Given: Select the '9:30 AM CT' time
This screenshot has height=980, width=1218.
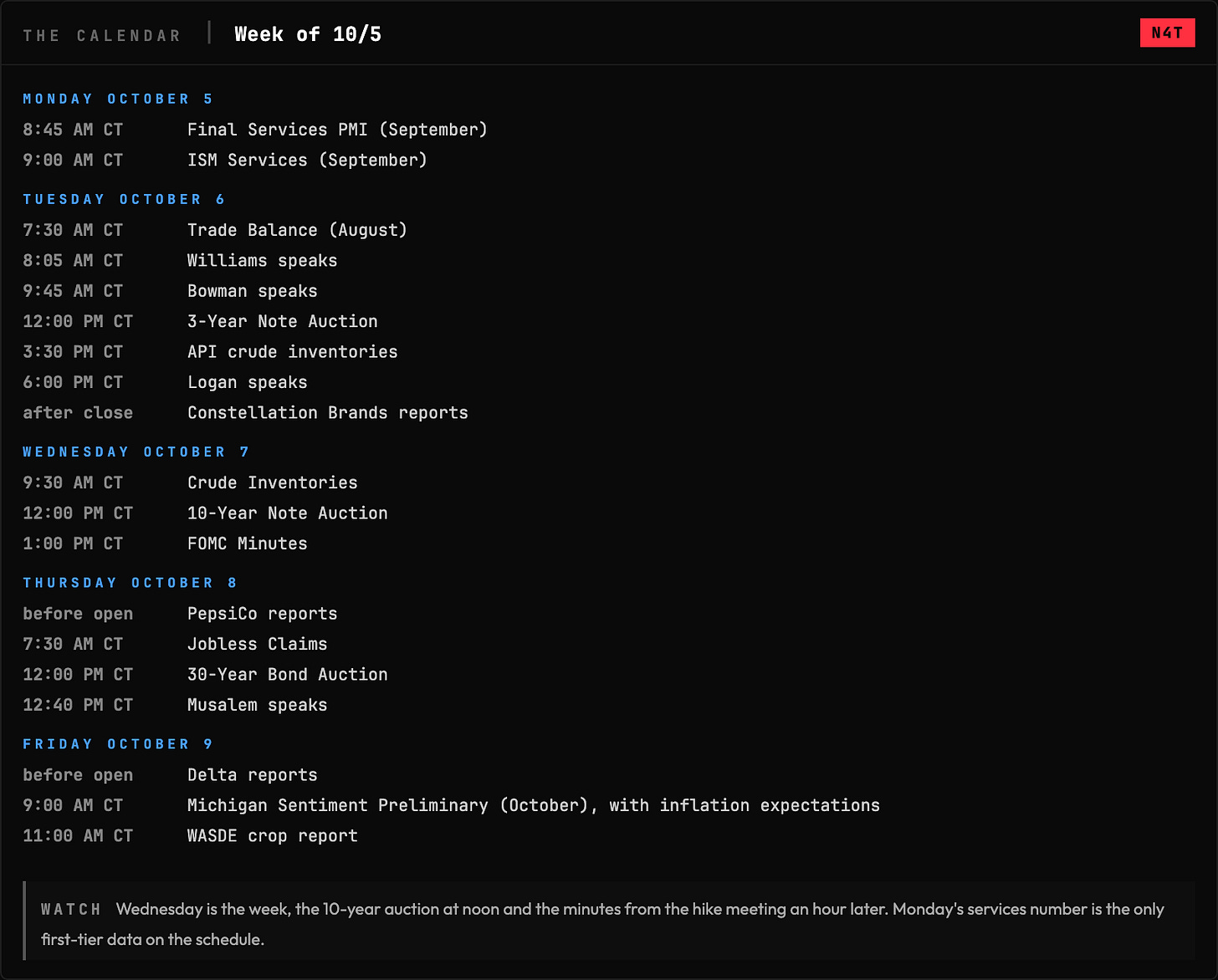Looking at the screenshot, I should coord(73,482).
